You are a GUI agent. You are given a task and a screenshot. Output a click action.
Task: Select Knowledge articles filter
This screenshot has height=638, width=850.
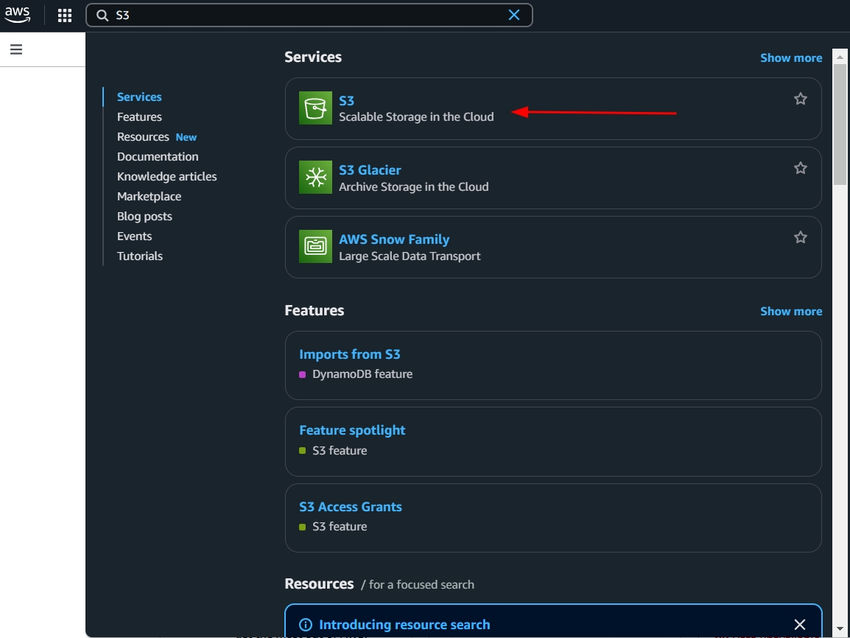tap(167, 177)
